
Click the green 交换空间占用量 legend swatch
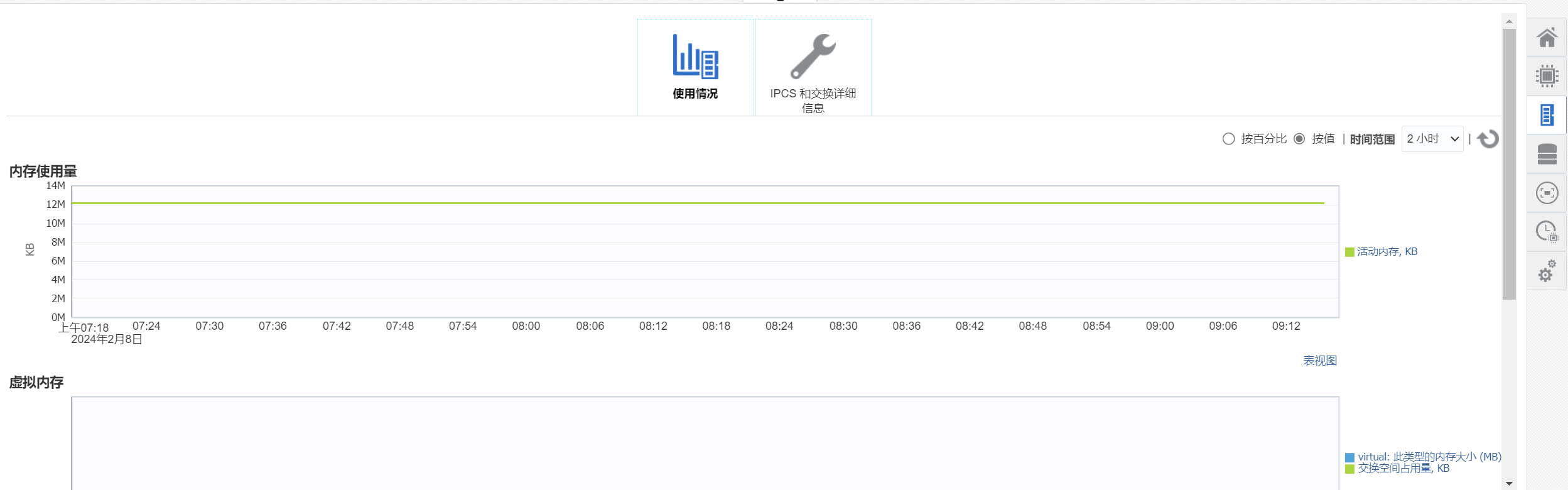[x=1349, y=469]
